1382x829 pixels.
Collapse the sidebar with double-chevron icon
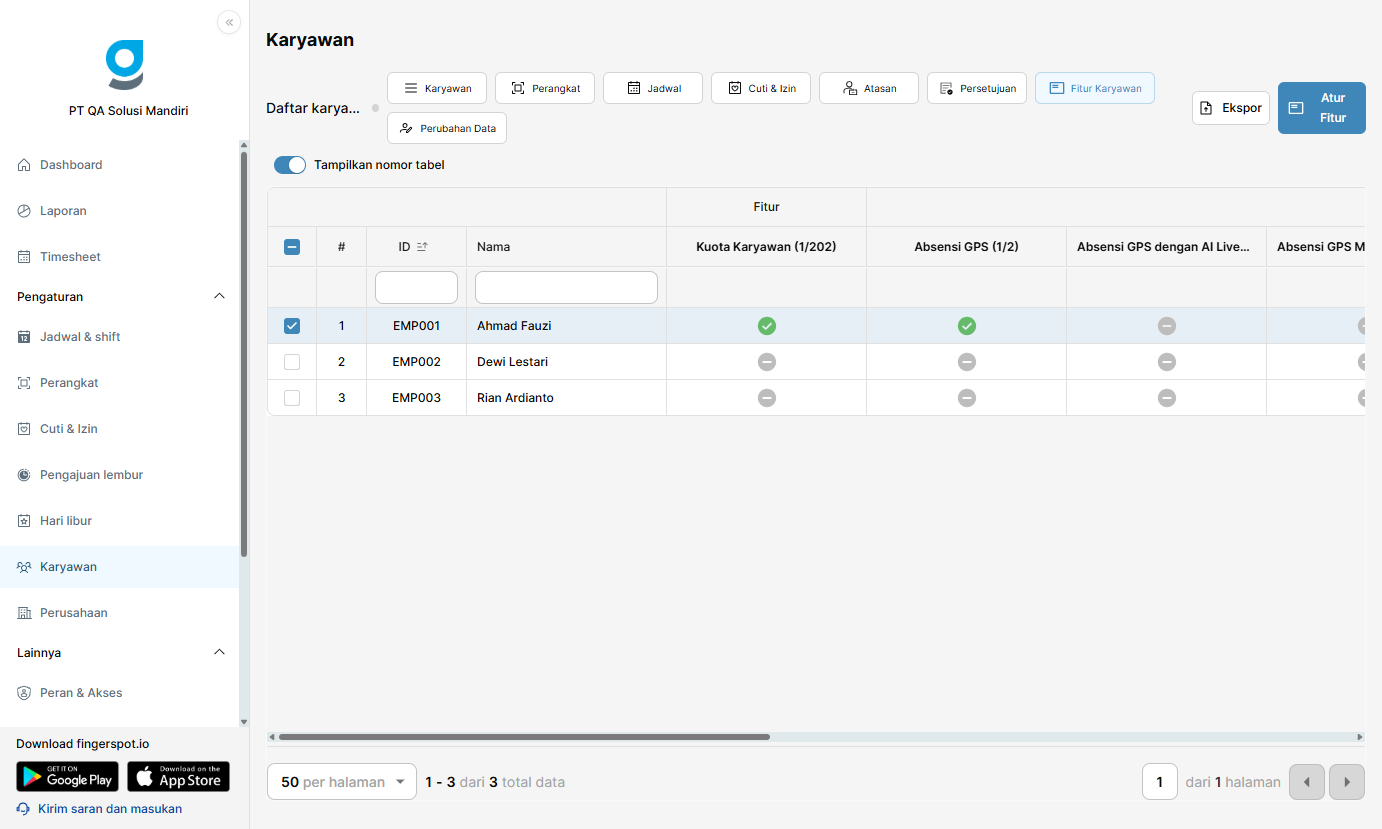[229, 22]
